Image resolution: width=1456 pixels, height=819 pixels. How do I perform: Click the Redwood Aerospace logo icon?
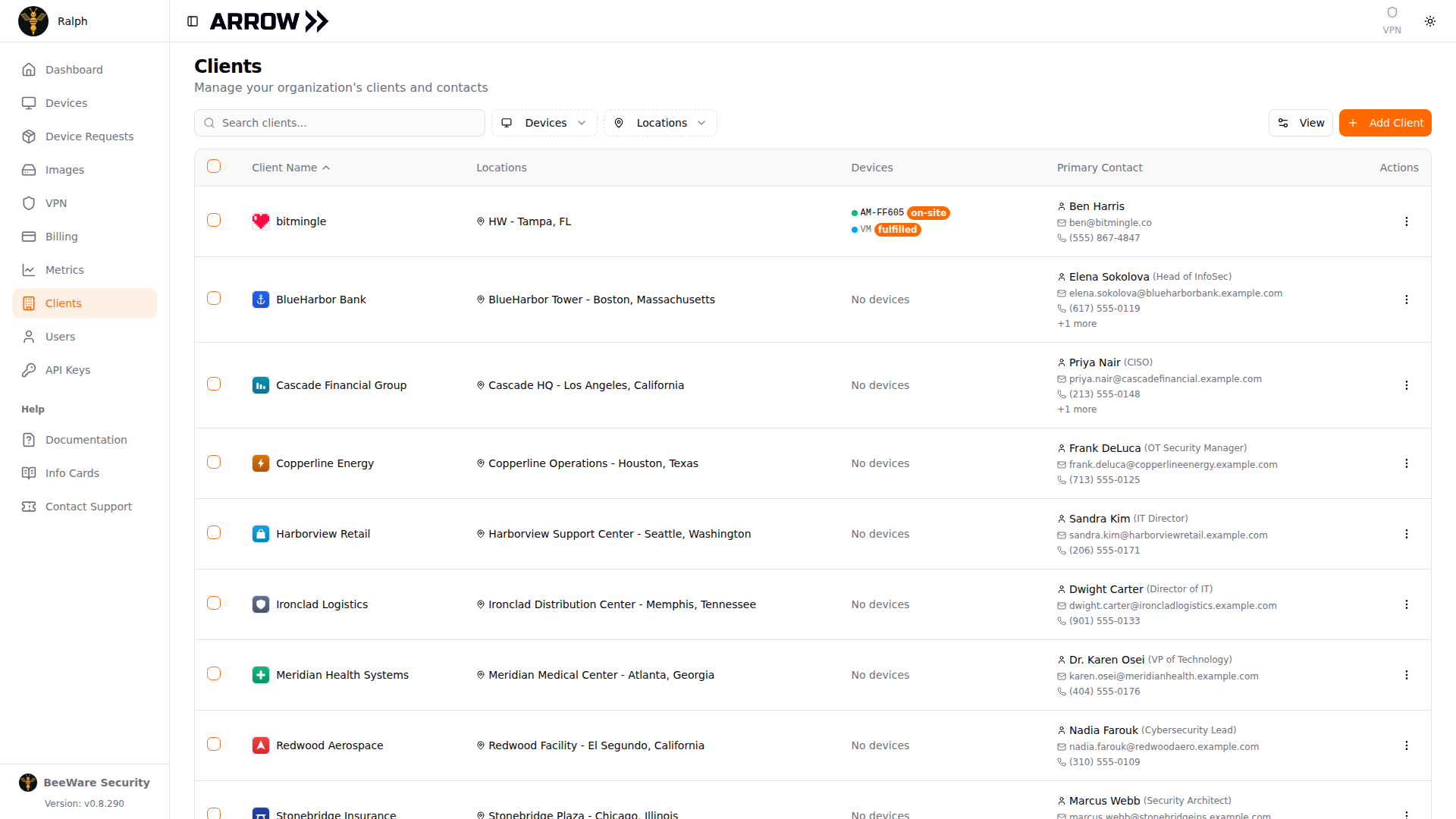pyautogui.click(x=261, y=745)
